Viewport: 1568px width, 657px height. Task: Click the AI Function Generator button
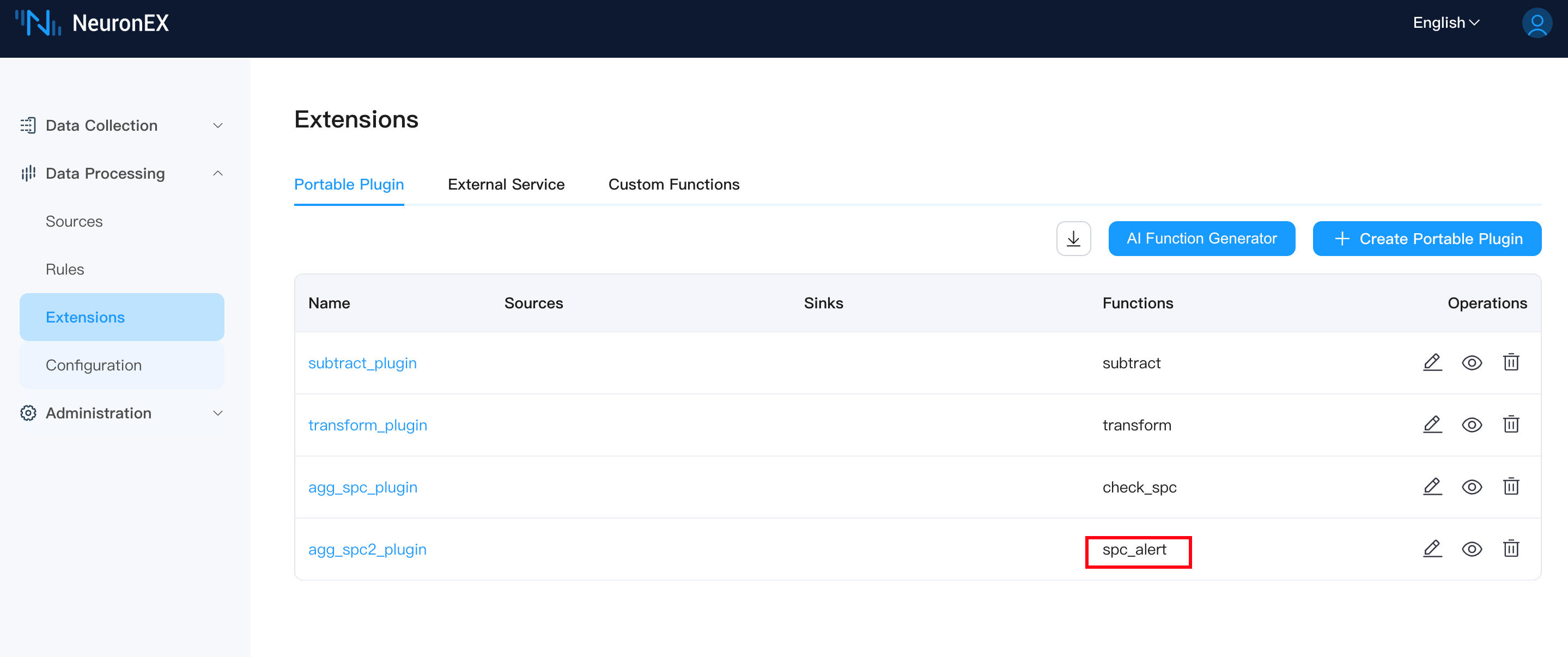tap(1201, 239)
